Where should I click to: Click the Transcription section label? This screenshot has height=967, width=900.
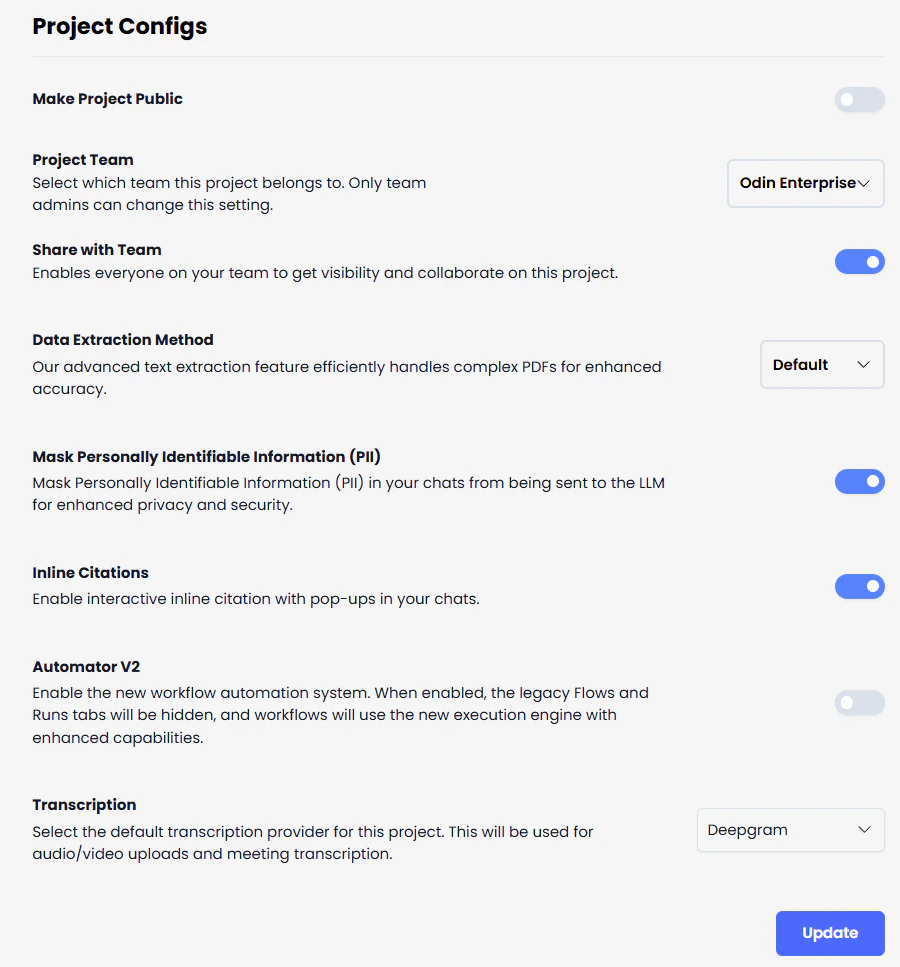point(84,804)
